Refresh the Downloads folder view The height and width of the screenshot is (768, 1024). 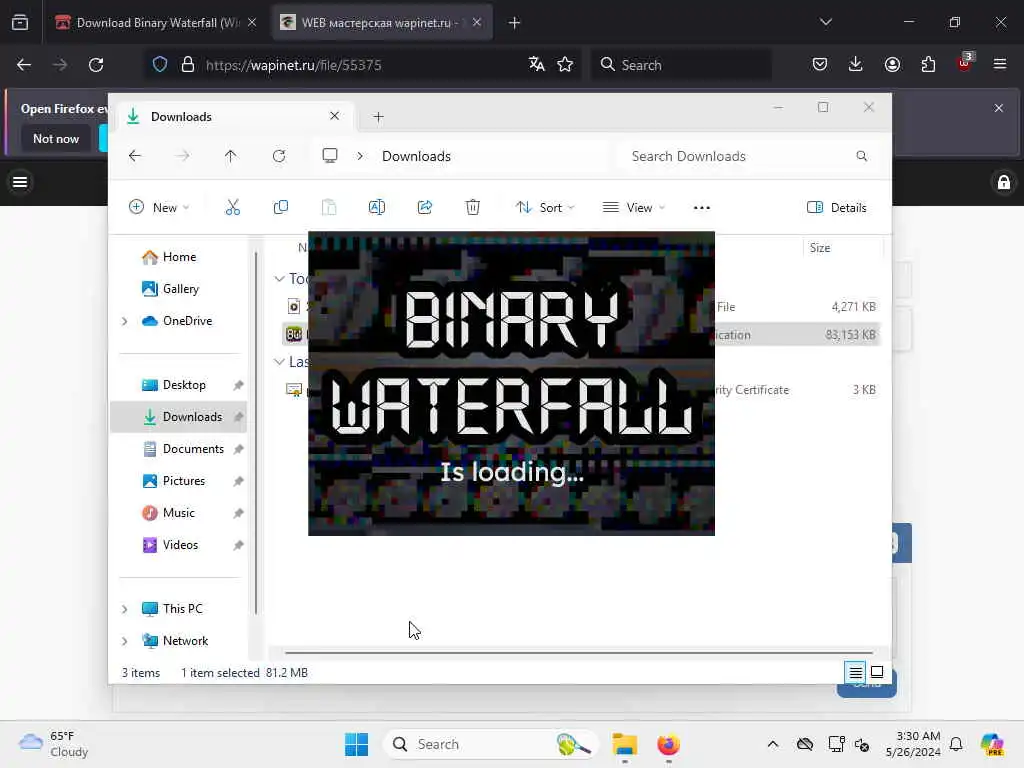click(x=279, y=156)
